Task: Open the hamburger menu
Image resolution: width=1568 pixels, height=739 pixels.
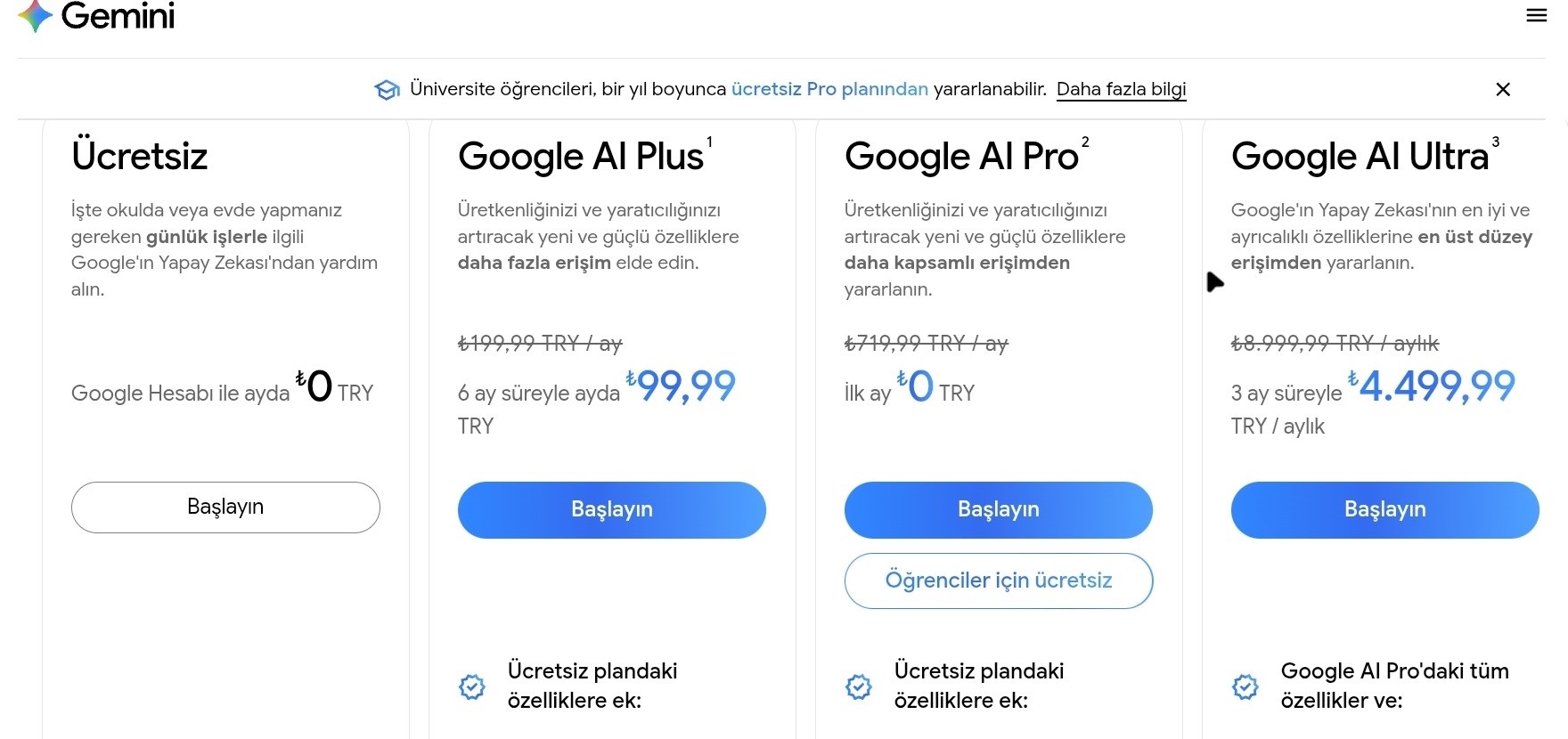Action: point(1537,15)
